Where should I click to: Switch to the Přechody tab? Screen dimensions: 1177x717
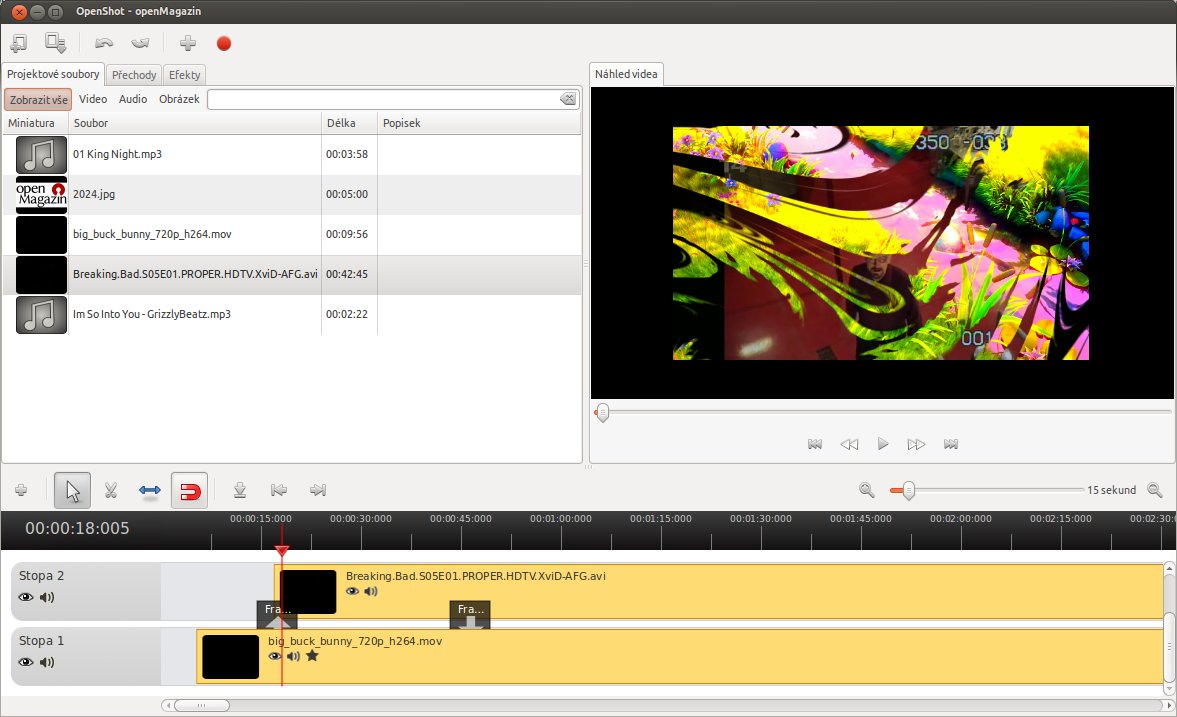(134, 74)
